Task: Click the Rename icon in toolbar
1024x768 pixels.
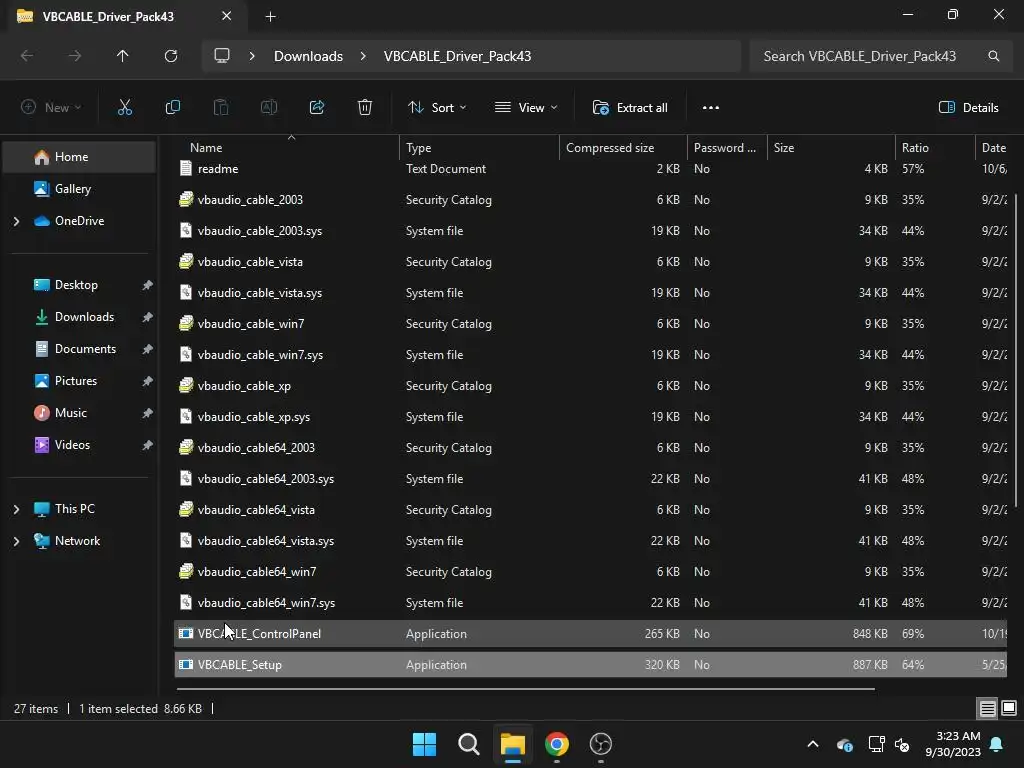Action: point(269,108)
